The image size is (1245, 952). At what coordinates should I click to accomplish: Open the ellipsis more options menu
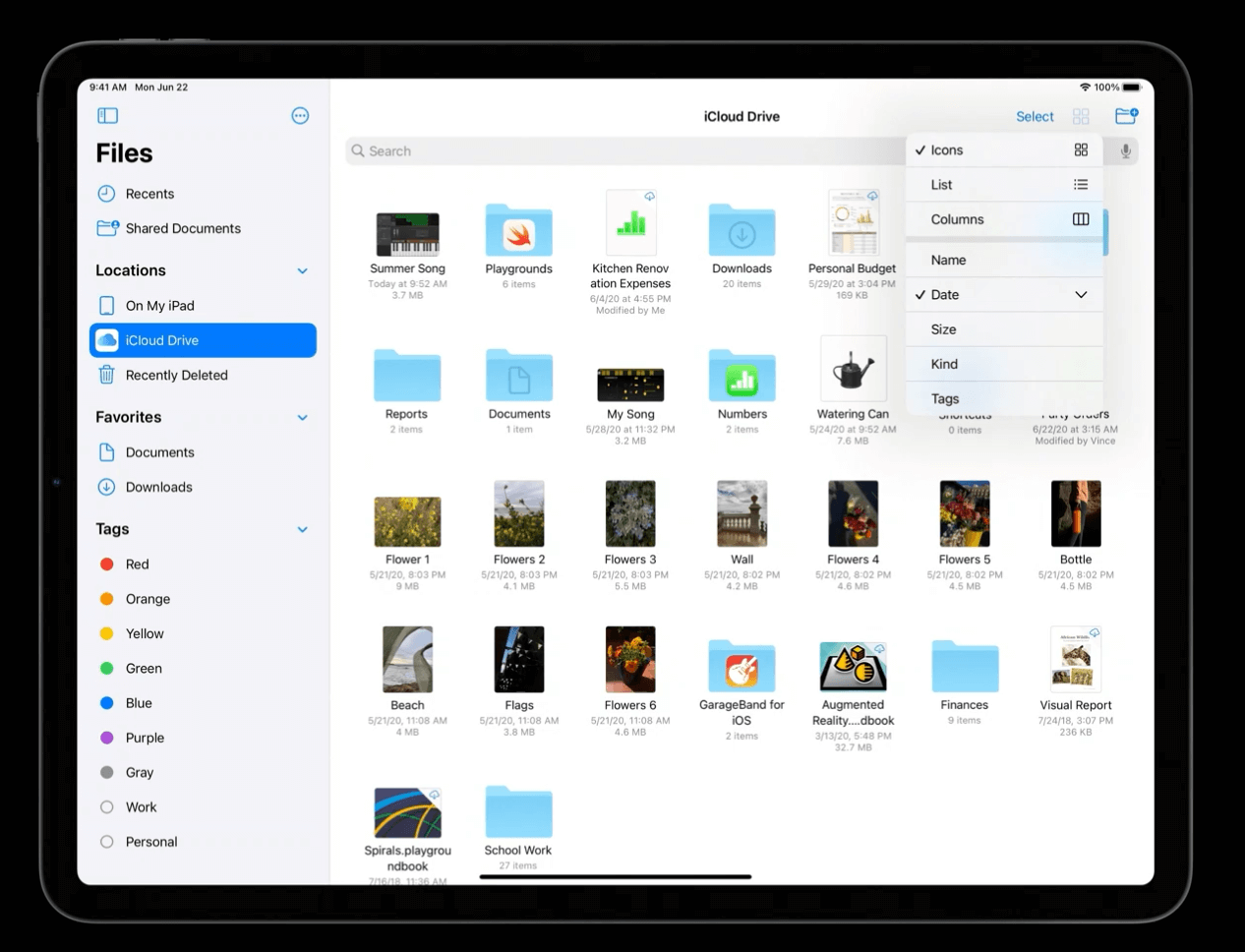tap(300, 116)
